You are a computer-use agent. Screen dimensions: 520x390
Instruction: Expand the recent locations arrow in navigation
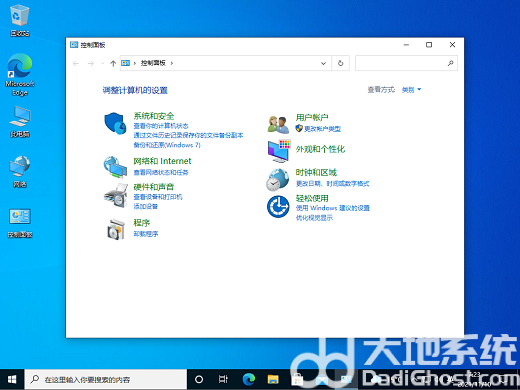(103, 63)
